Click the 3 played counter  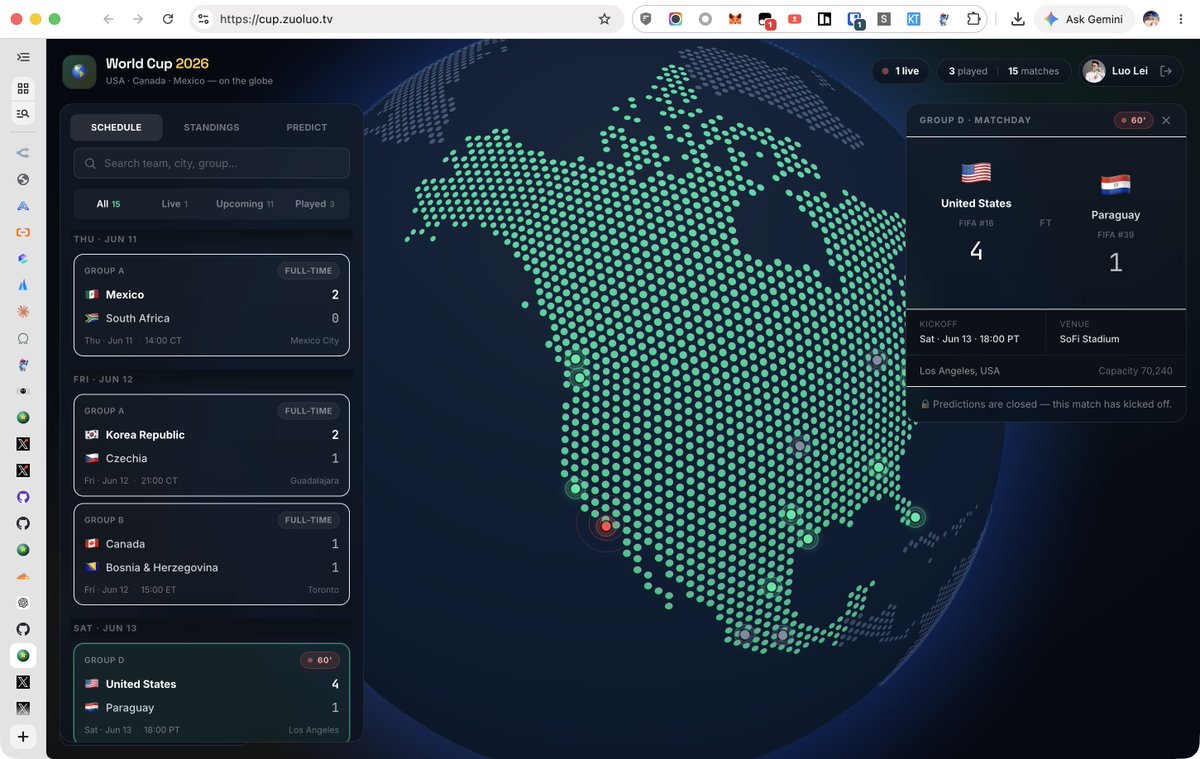coord(968,71)
